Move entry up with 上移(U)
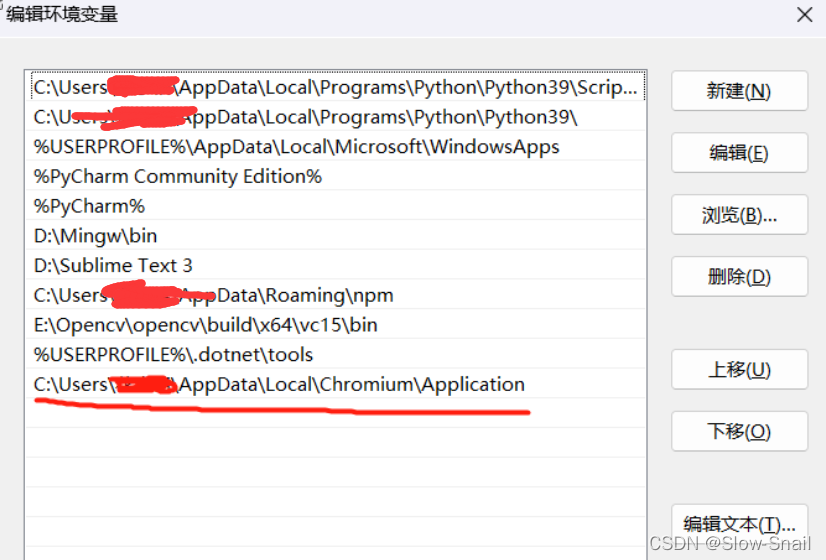Screen dimensions: 826x560 [739, 369]
